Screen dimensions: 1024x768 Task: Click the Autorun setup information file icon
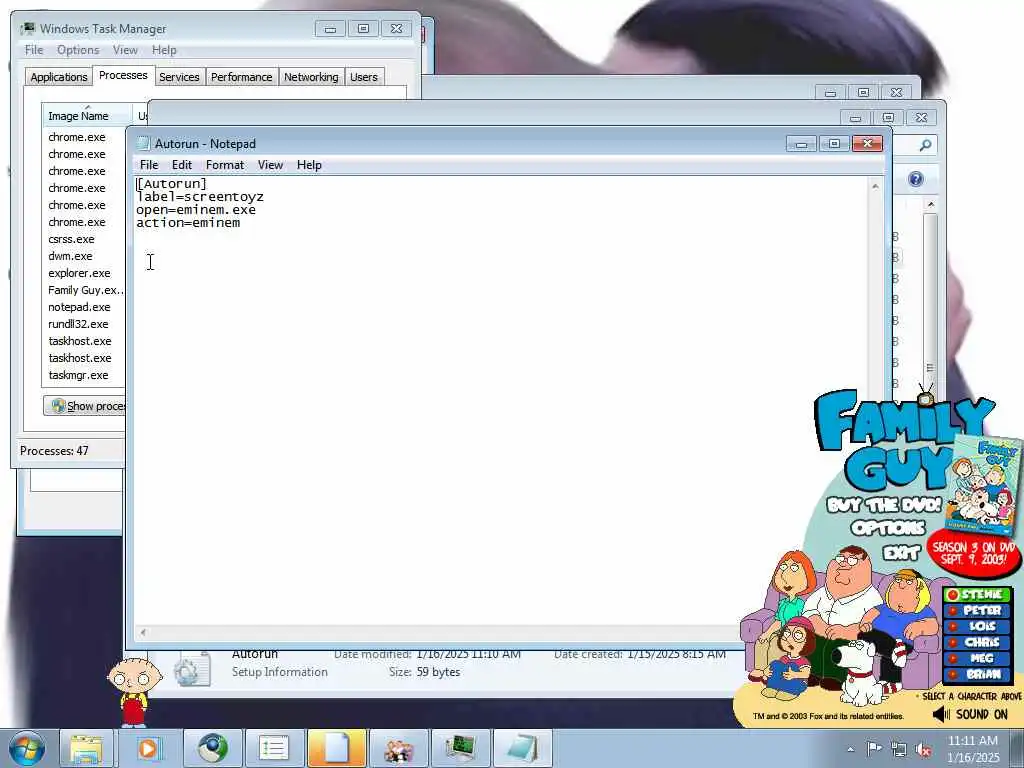pos(192,670)
